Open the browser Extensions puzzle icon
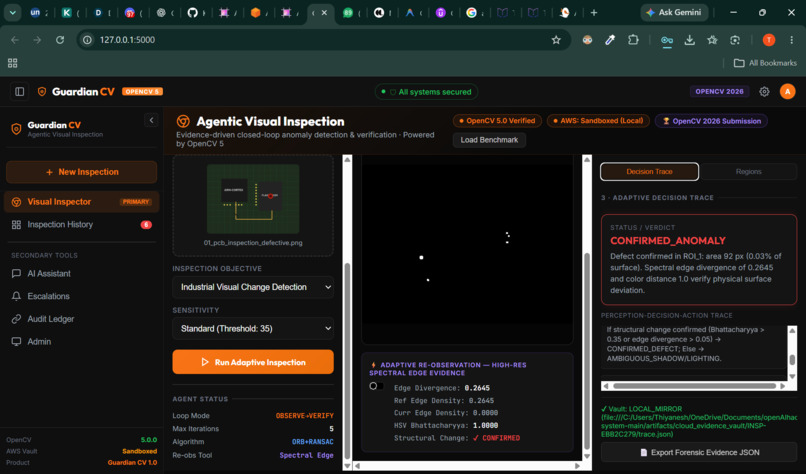Screen dimensions: 806x474 (633, 40)
